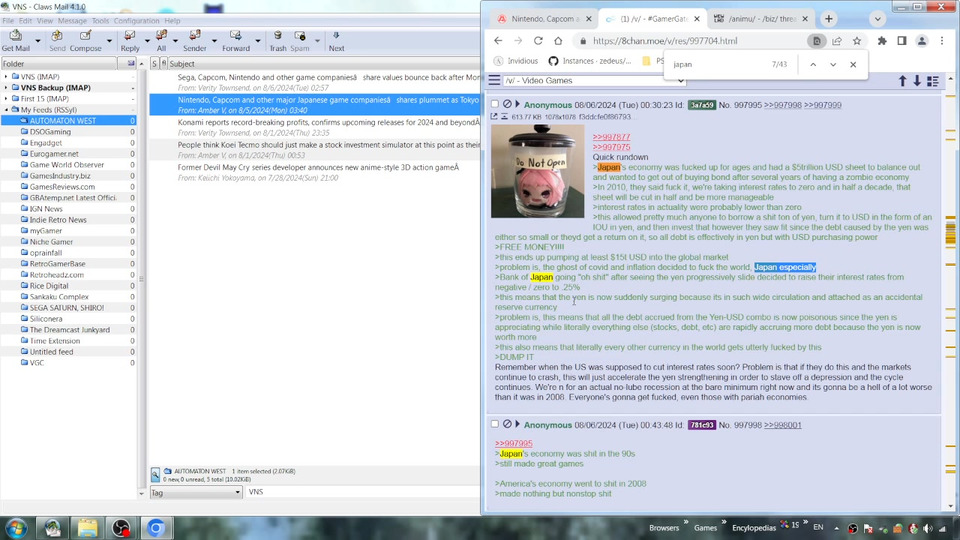Open Compose dropdown arrow
This screenshot has height=540, width=960.
109,41
